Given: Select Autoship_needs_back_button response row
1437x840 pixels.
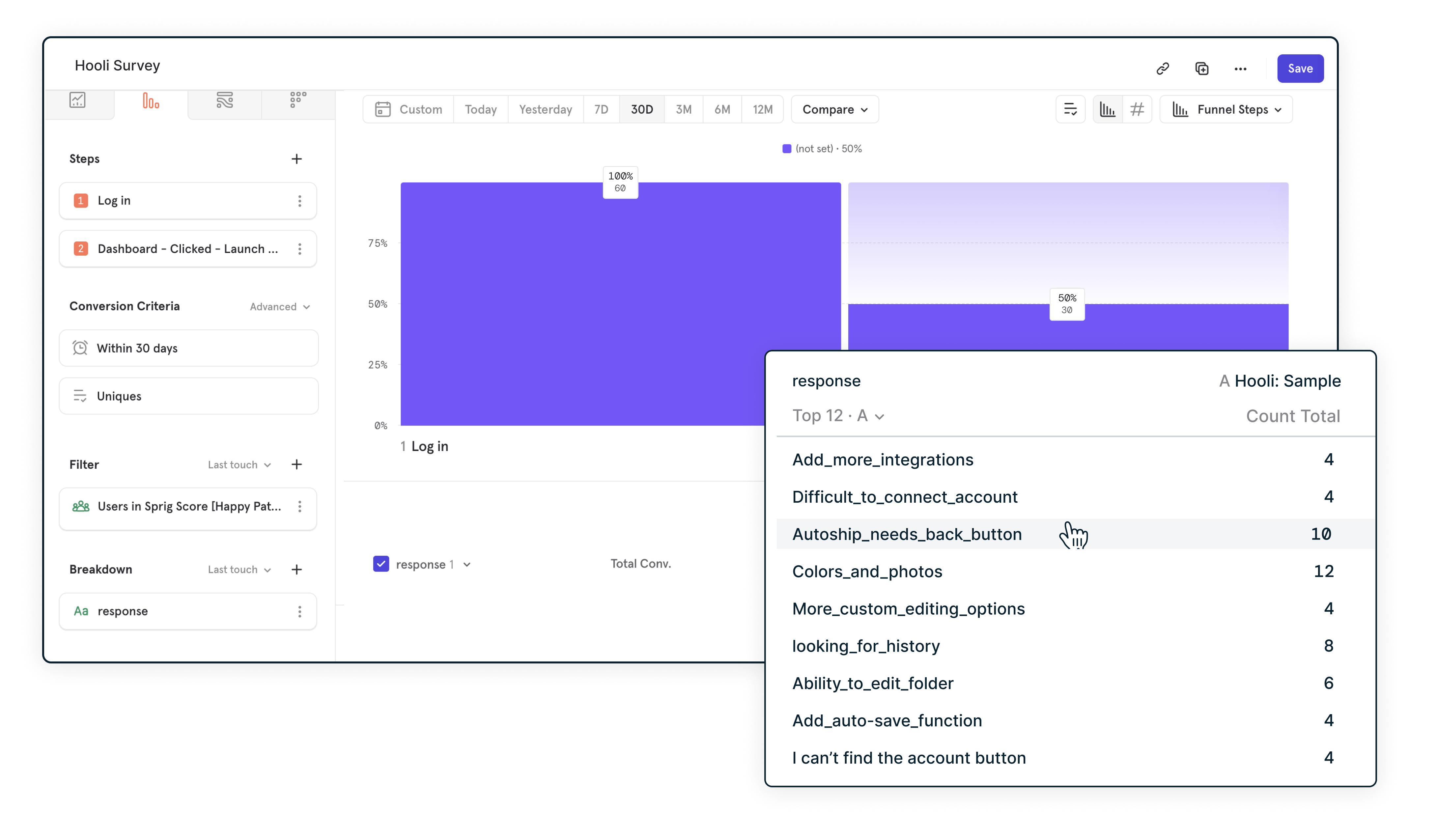Looking at the screenshot, I should point(907,534).
